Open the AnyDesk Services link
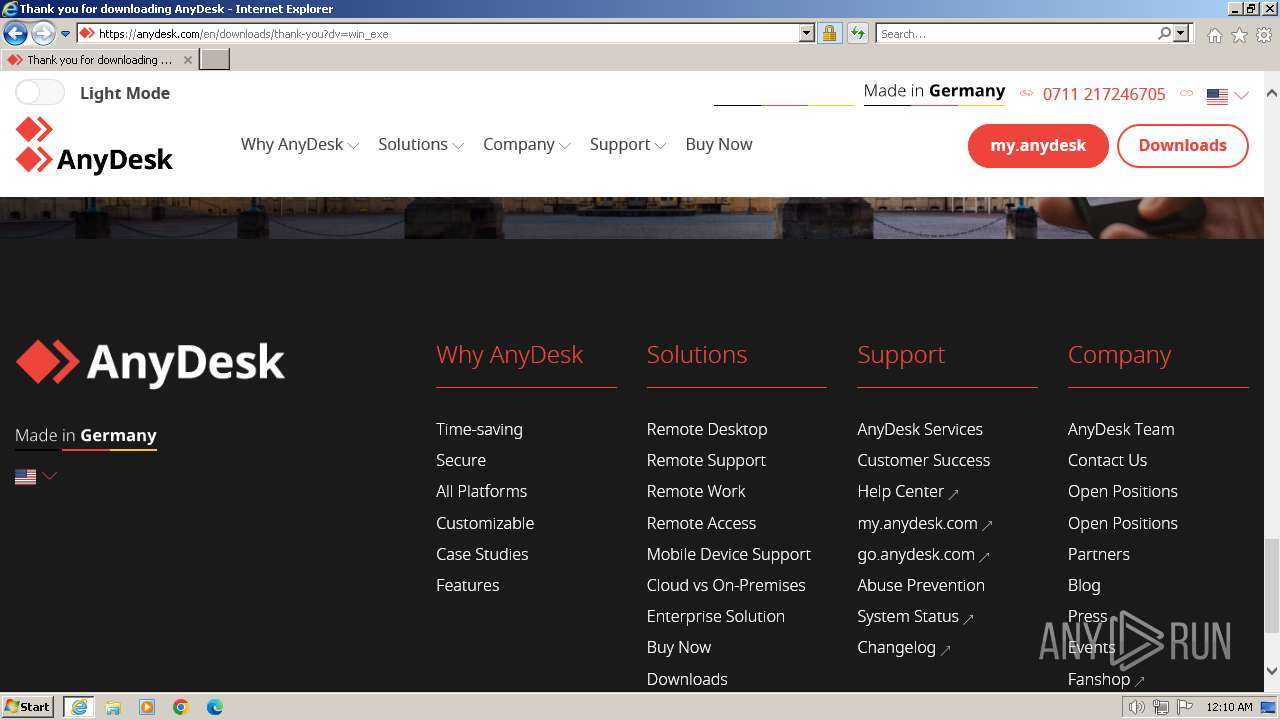 920,430
